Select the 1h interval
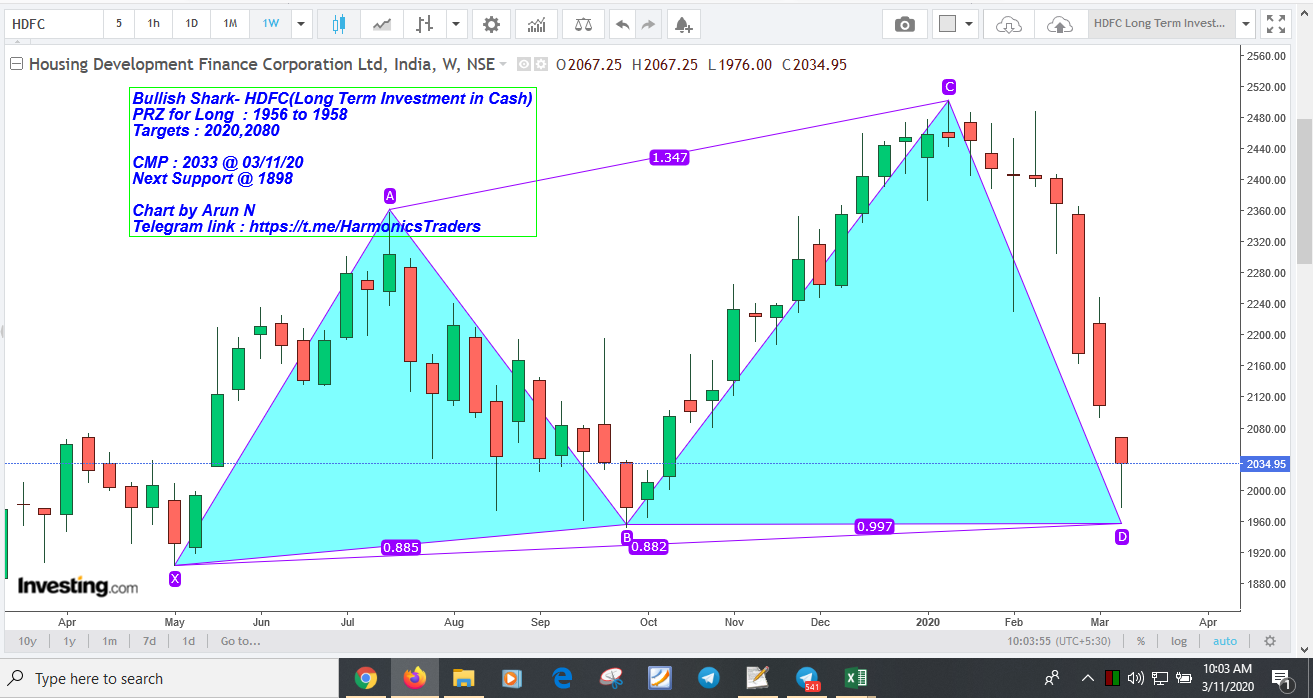Screen dimensions: 1313x698 (153, 23)
